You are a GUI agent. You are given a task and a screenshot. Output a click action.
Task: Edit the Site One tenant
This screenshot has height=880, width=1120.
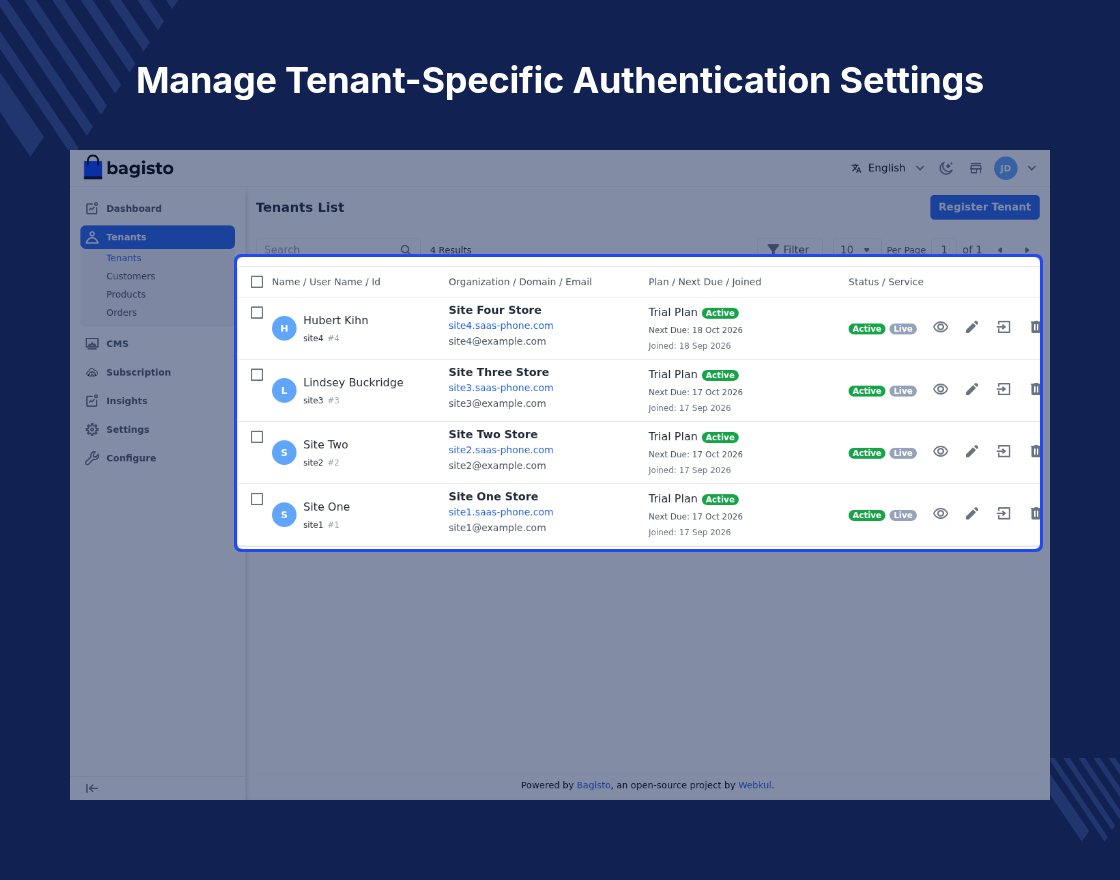(972, 514)
